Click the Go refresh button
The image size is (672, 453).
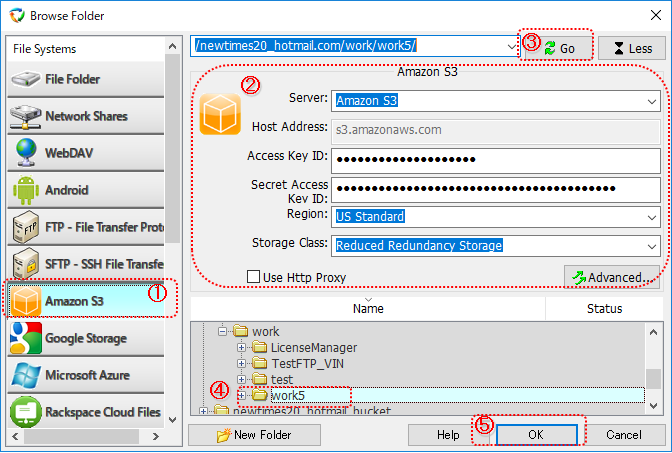[x=558, y=48]
